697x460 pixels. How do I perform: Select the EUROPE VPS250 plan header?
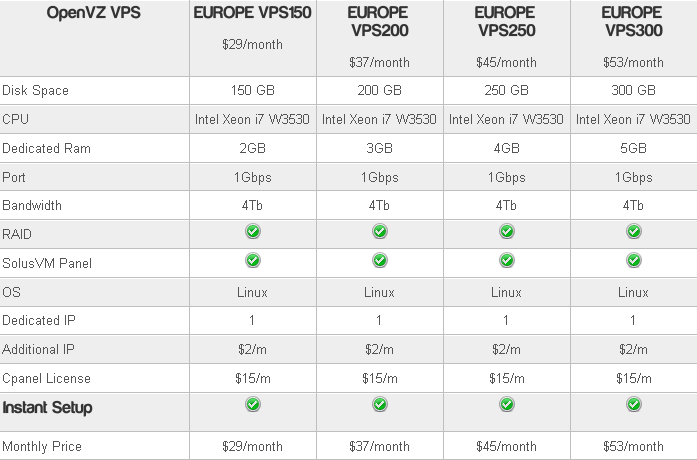tap(507, 21)
